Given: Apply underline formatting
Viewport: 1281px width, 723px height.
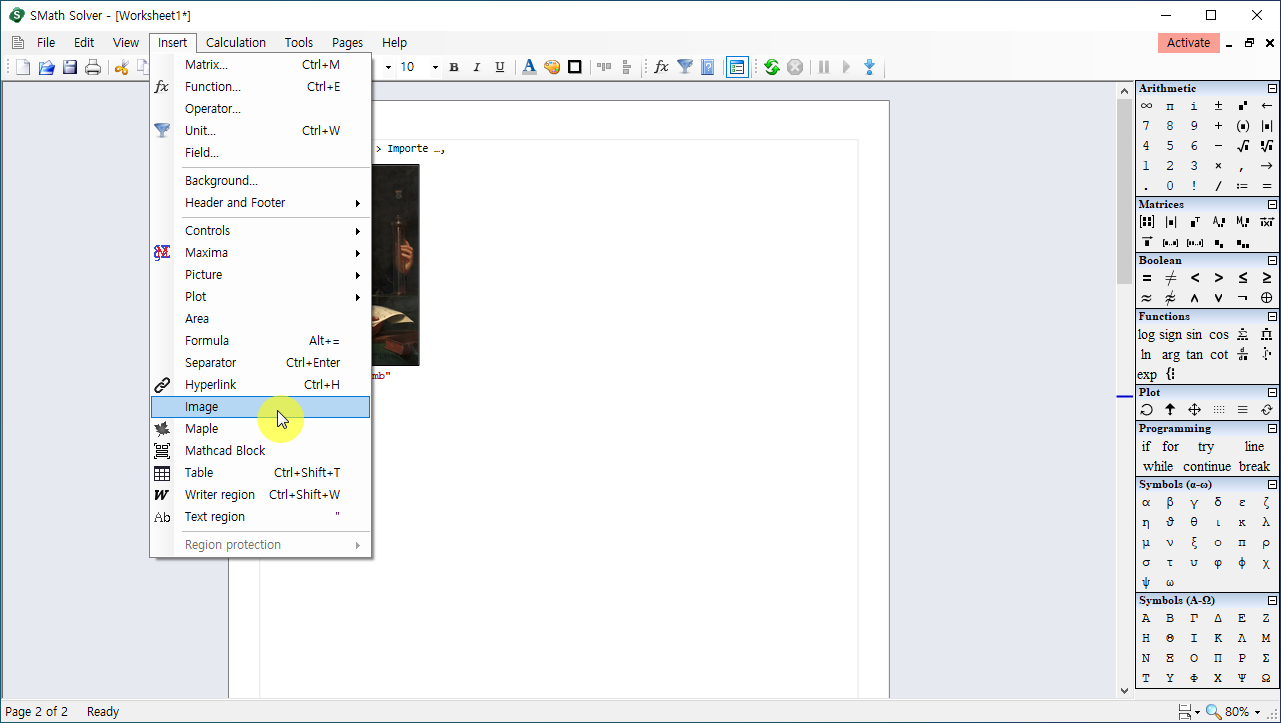Looking at the screenshot, I should click(x=498, y=67).
